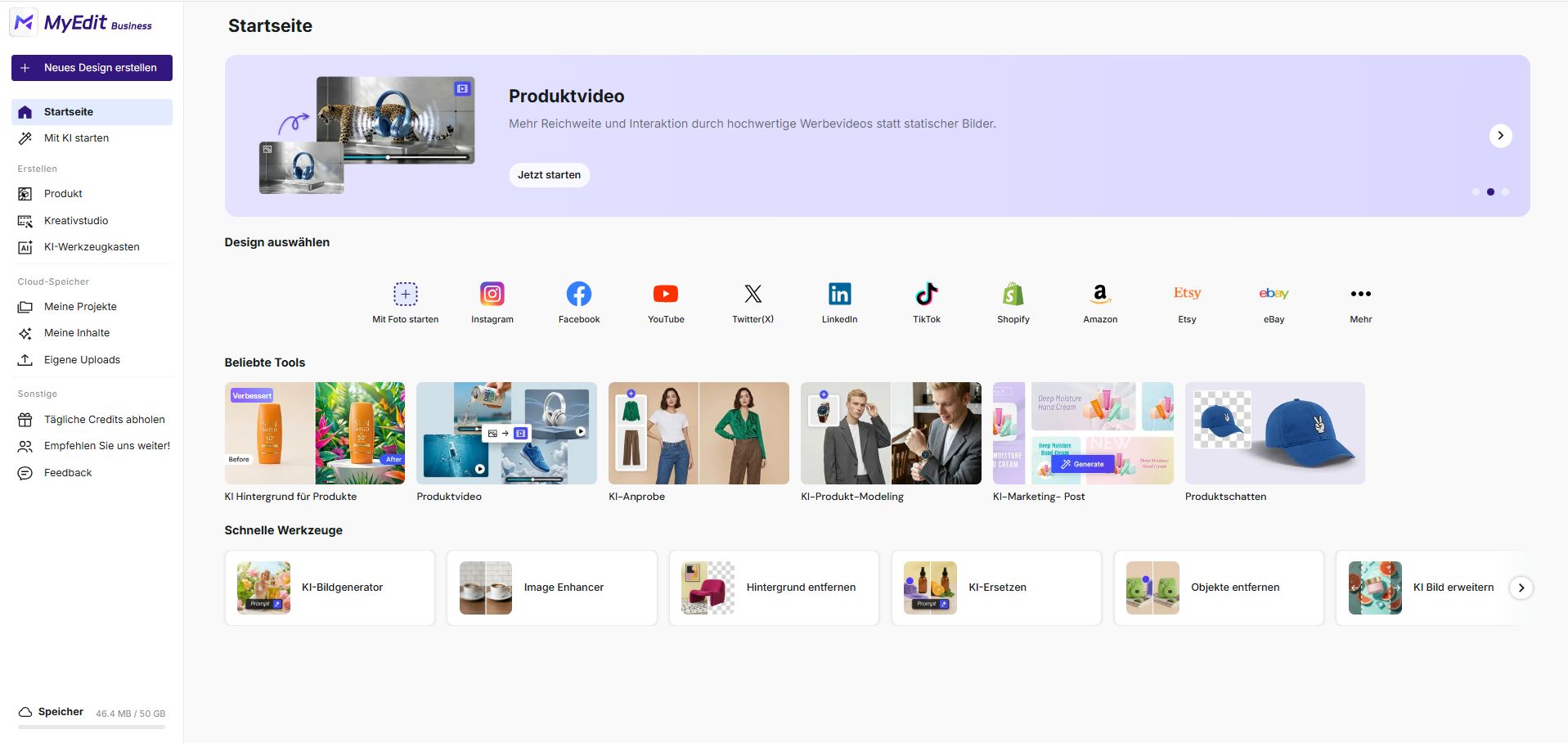Open Mehr three-dots design options
Image resolution: width=1568 pixels, height=743 pixels.
coord(1361,294)
